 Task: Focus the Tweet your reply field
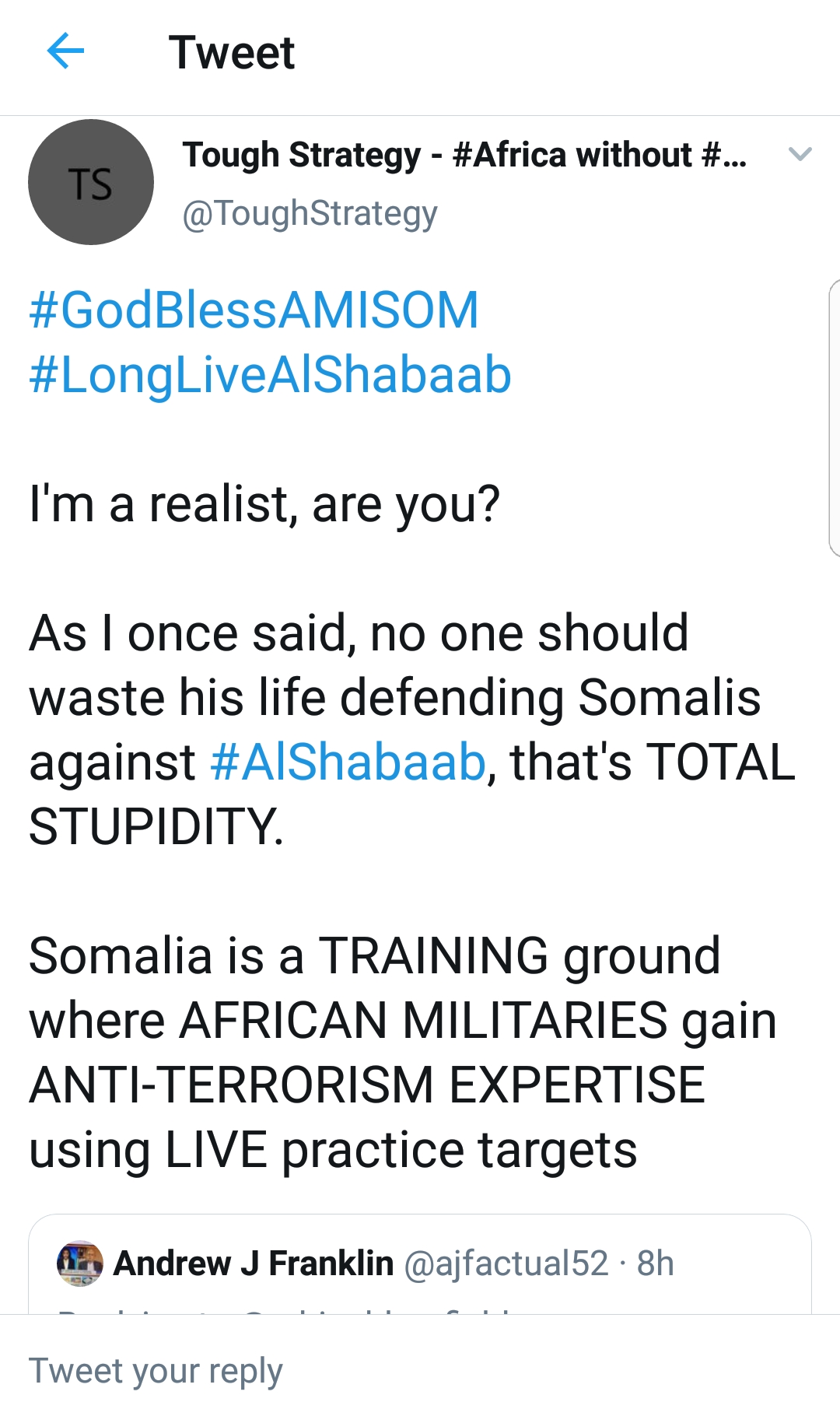click(420, 1370)
